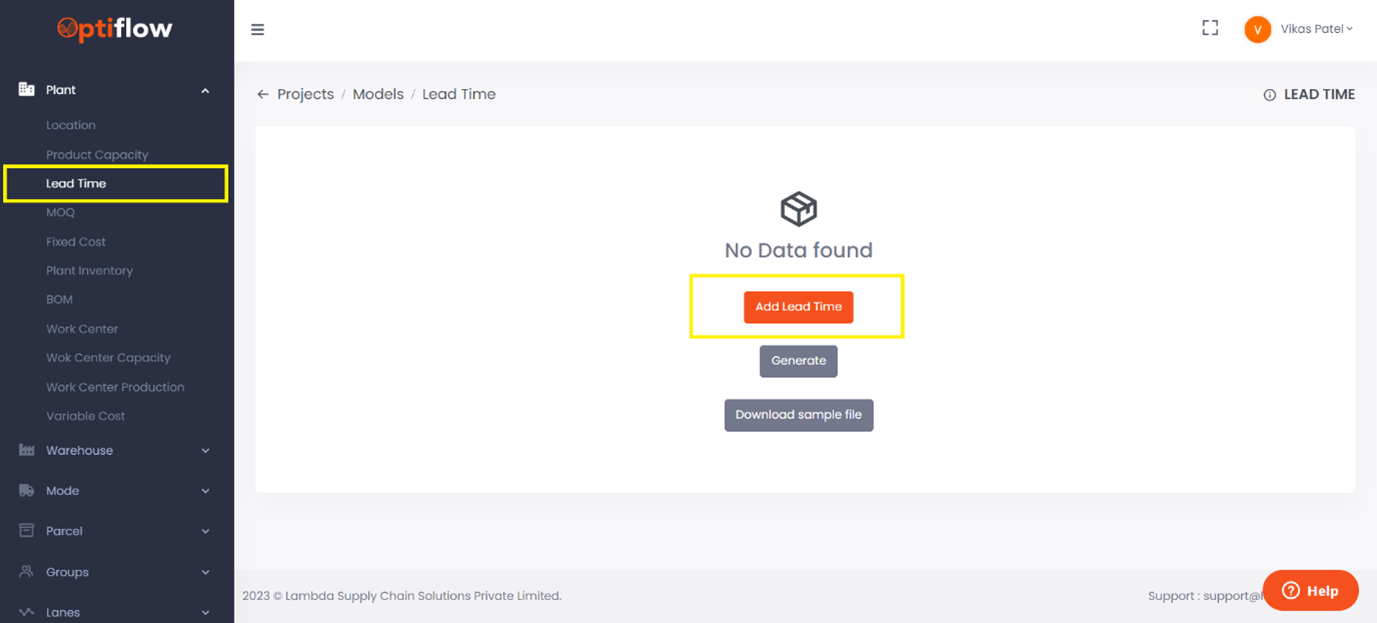Select MOQ from Plant menu
Viewport: 1377px width, 623px height.
[60, 213]
